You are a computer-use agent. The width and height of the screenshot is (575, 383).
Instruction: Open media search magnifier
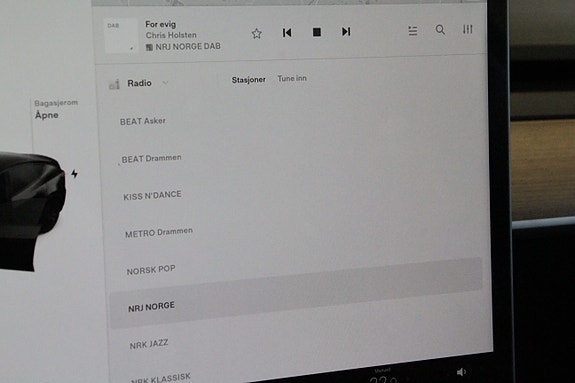coord(440,29)
